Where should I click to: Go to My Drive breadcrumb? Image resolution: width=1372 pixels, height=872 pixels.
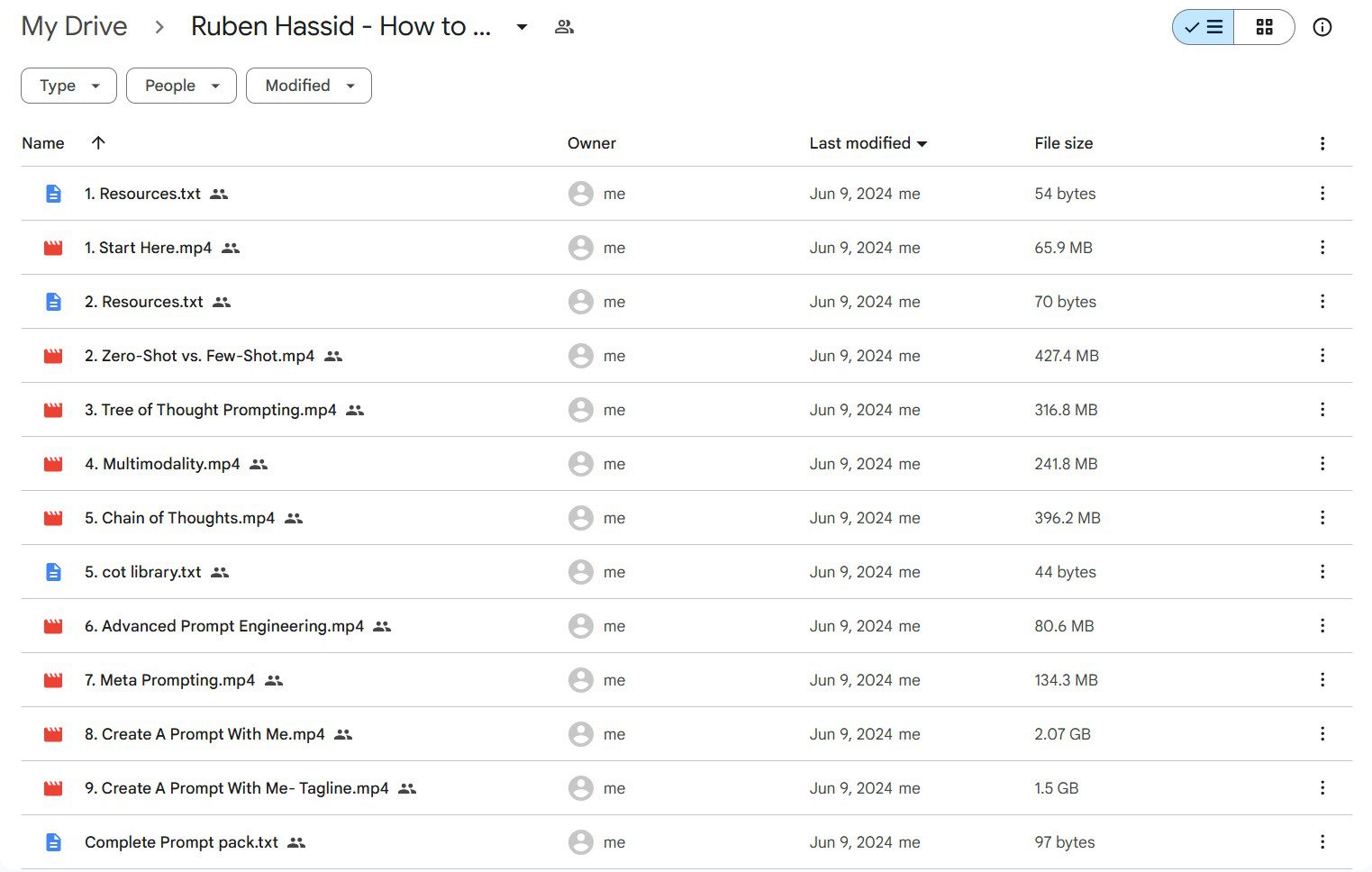74,26
